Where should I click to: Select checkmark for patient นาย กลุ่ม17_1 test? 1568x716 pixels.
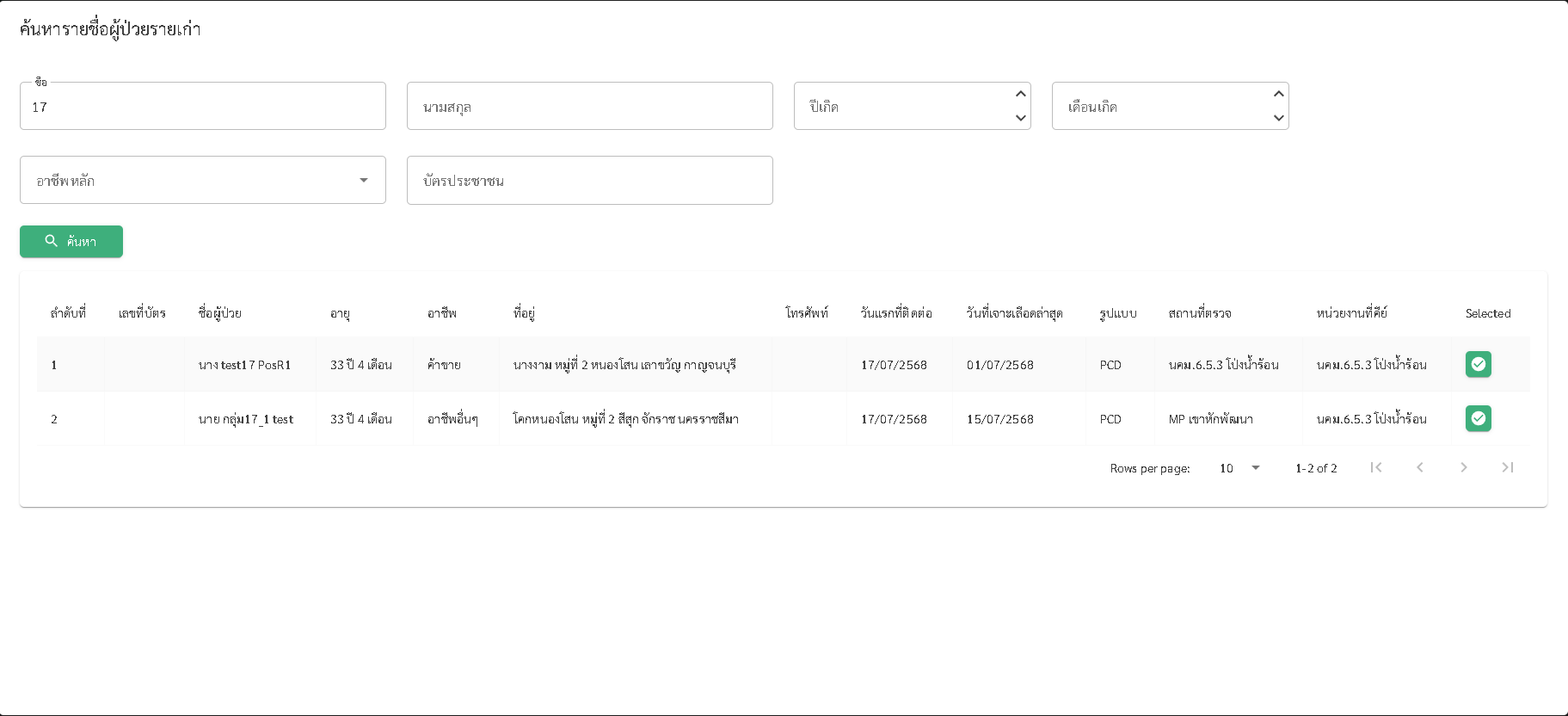point(1478,419)
